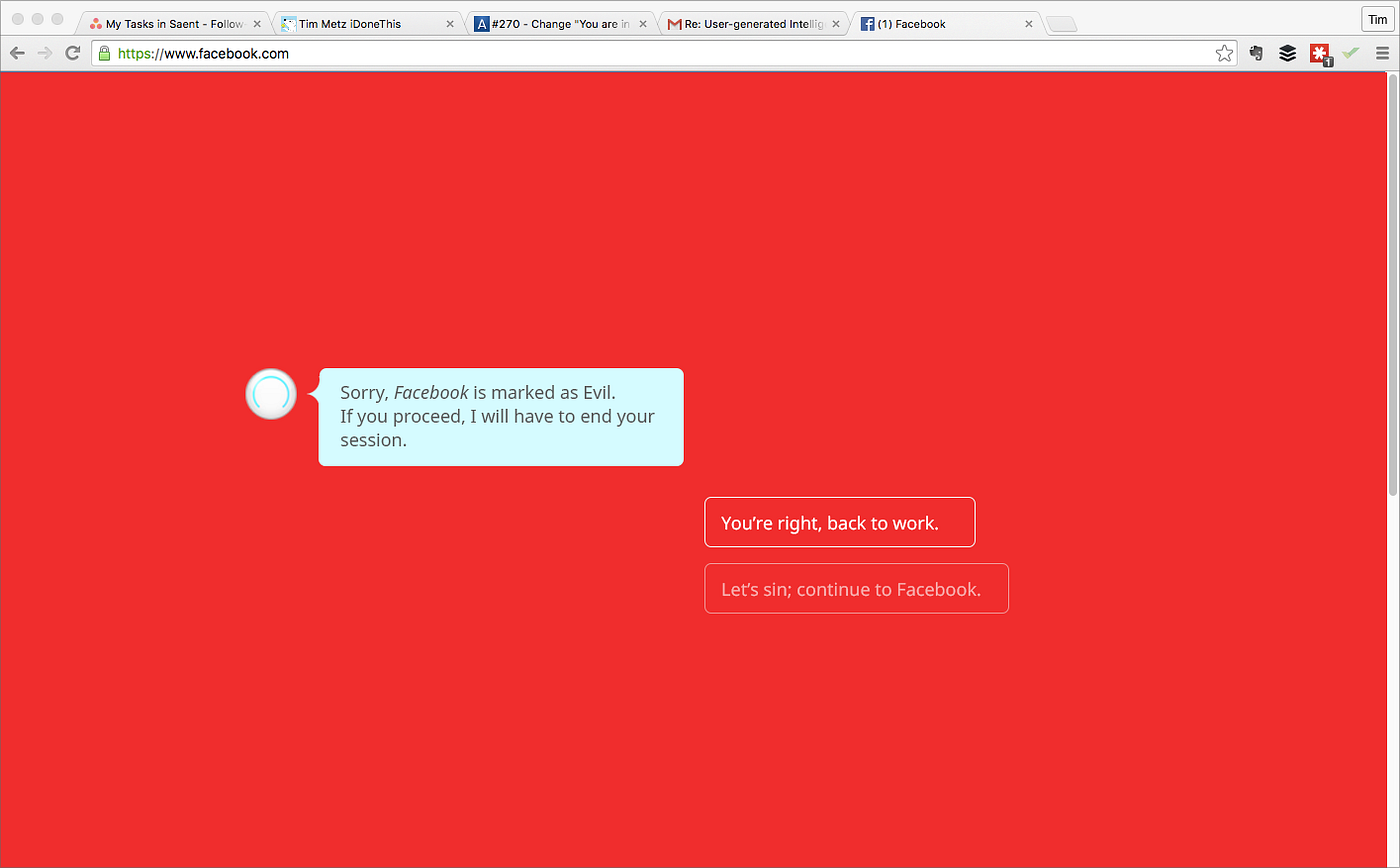Open the Evernote elephant extension
The width and height of the screenshot is (1400, 868).
point(1257,54)
